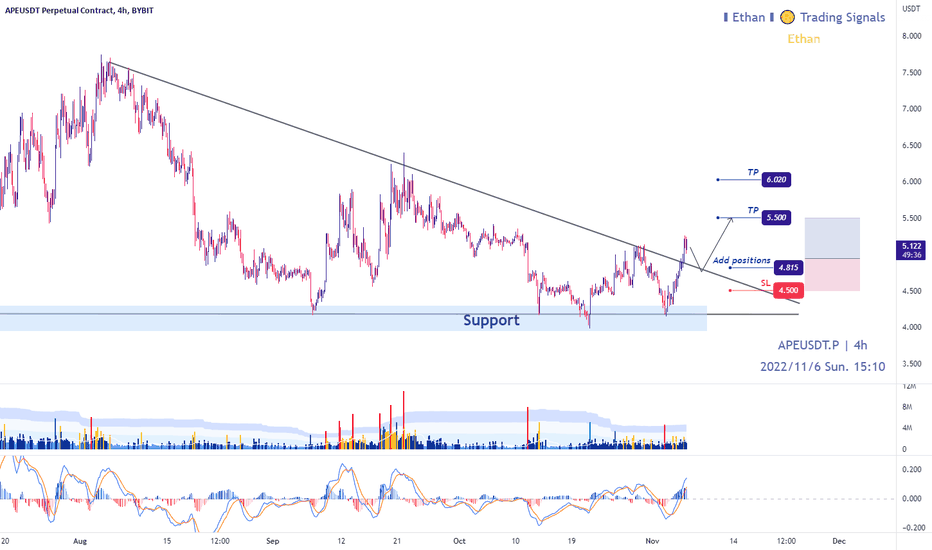The height and width of the screenshot is (550, 932).
Task: Click the 'USDT' currency label on price axis
Action: [911, 9]
